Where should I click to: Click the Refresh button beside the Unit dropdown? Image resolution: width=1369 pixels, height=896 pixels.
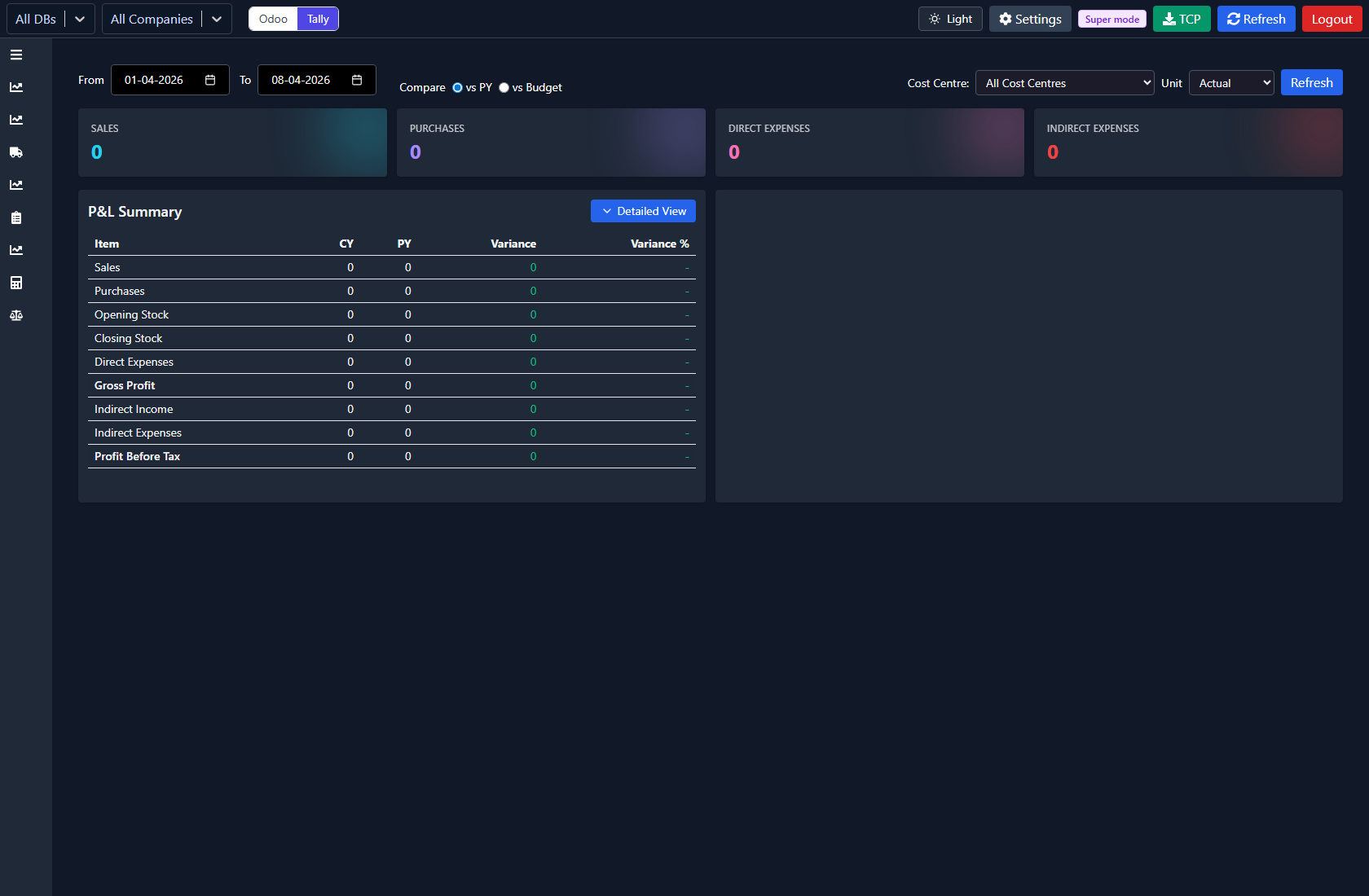pos(1311,82)
